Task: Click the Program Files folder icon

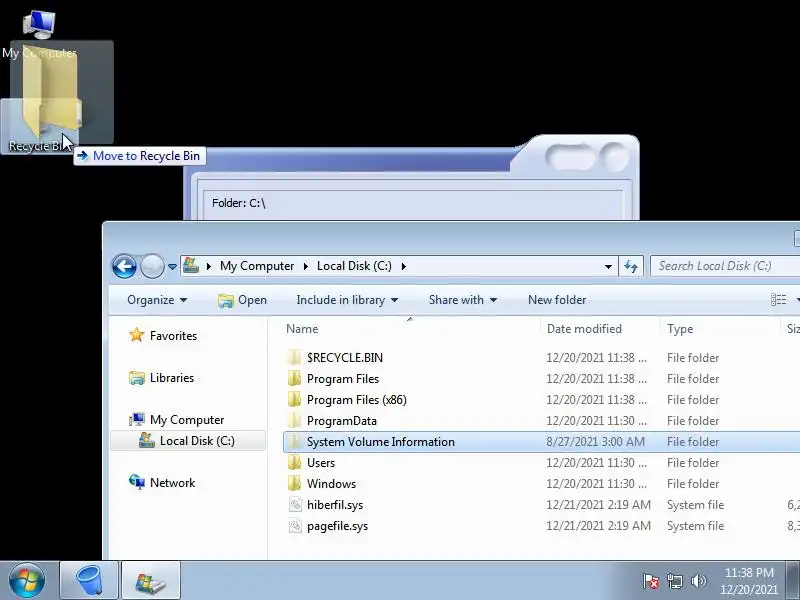Action: (x=294, y=379)
